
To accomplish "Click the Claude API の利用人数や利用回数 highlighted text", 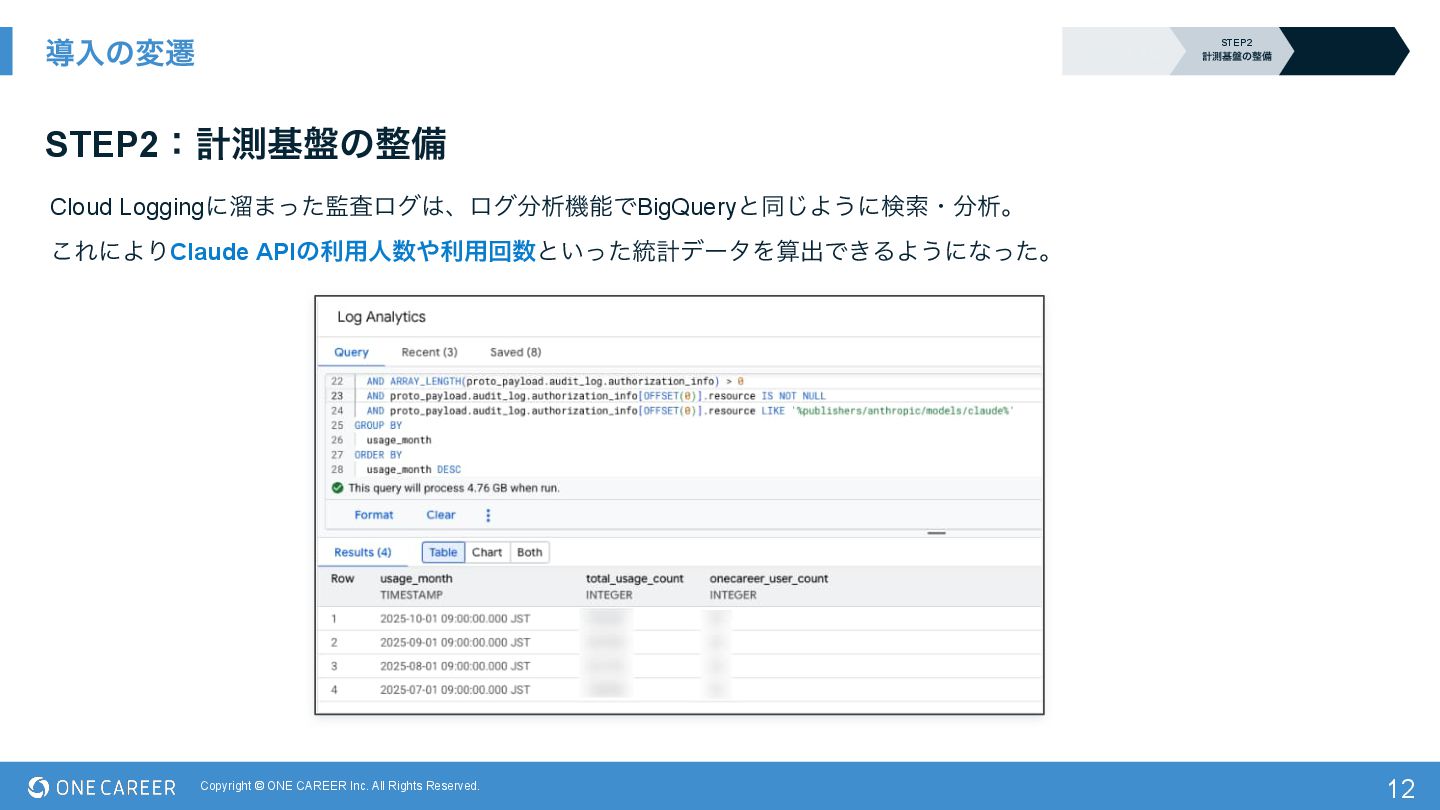I will click(x=353, y=251).
